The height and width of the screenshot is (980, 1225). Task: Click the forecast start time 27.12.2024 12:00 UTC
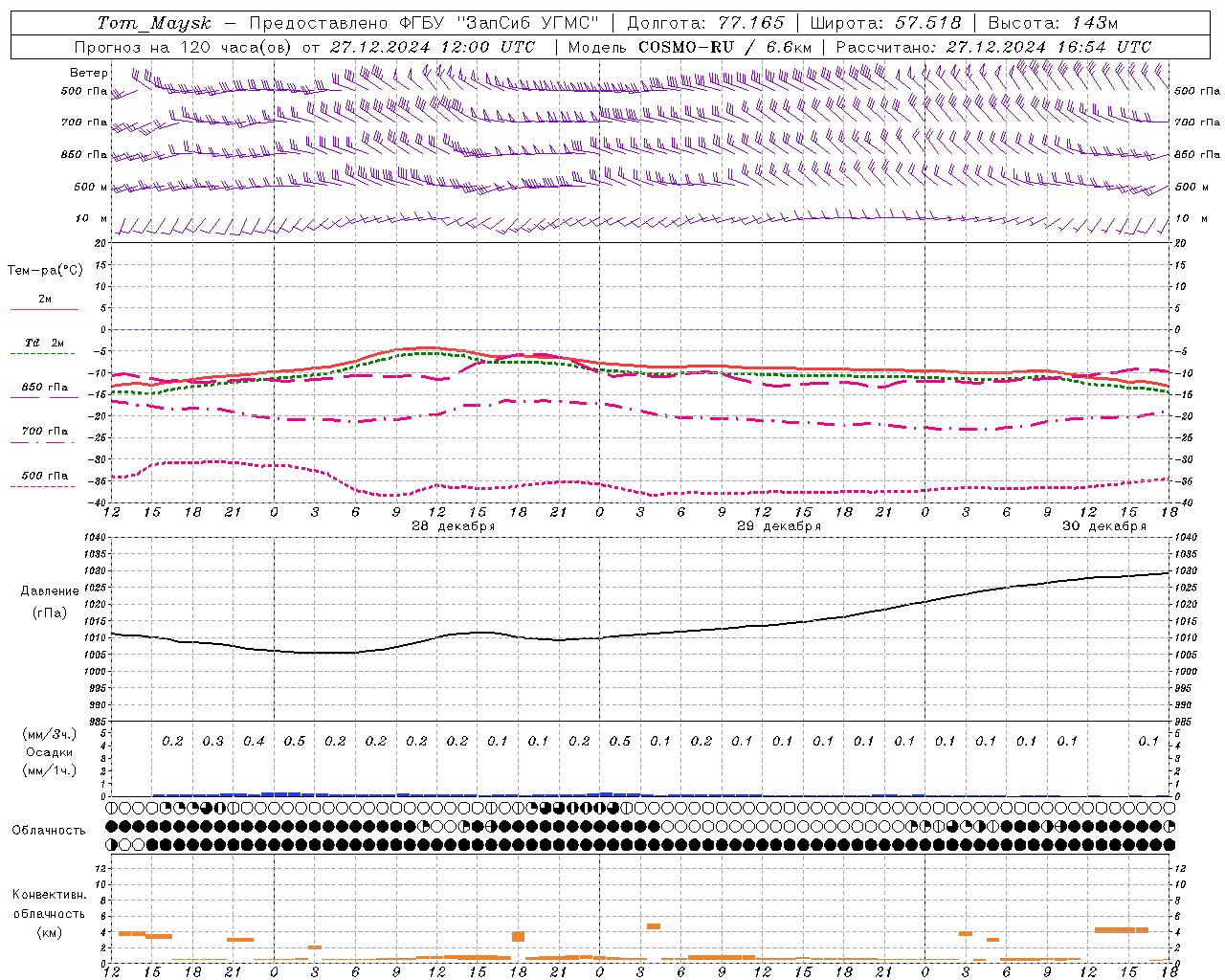pos(433,47)
